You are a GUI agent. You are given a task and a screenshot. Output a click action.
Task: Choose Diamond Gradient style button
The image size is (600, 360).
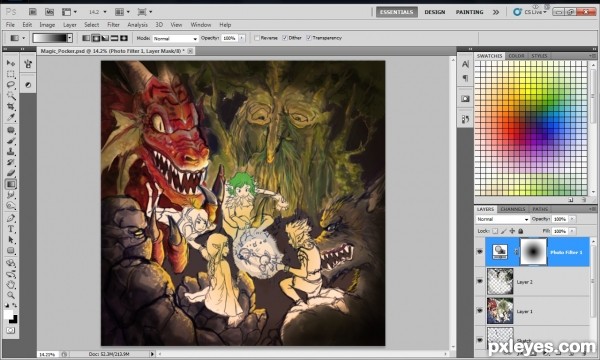(x=124, y=38)
